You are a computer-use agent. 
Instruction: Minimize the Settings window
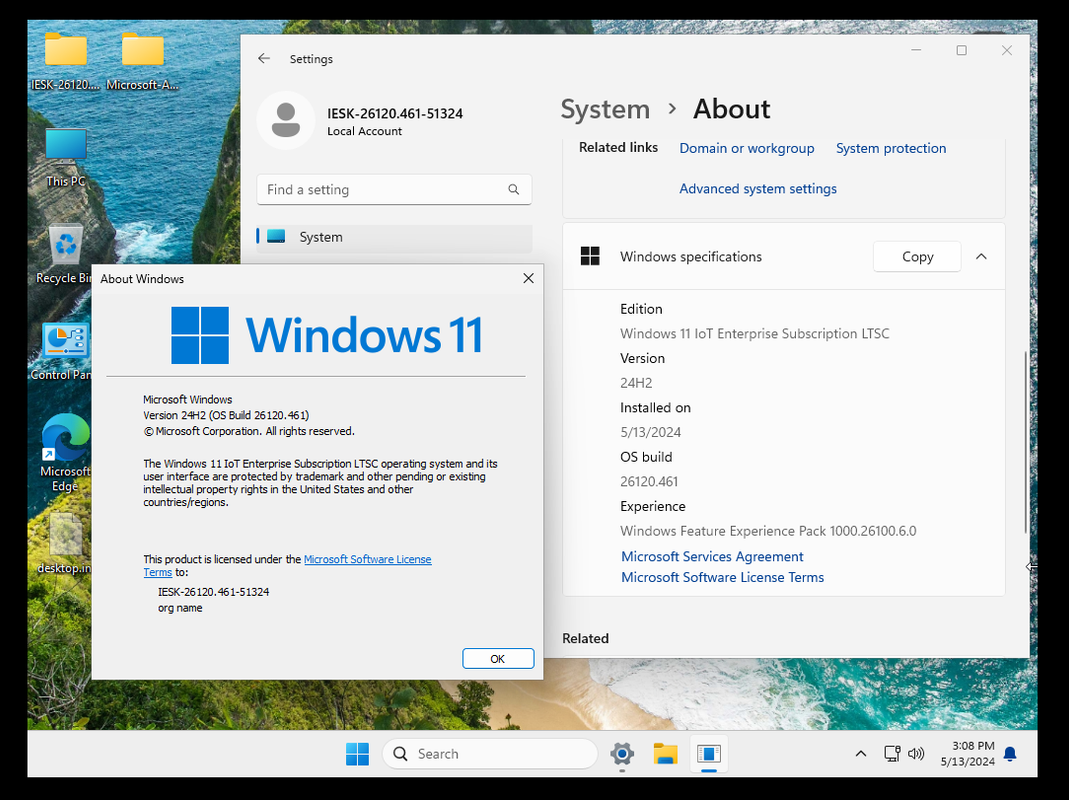click(x=916, y=50)
